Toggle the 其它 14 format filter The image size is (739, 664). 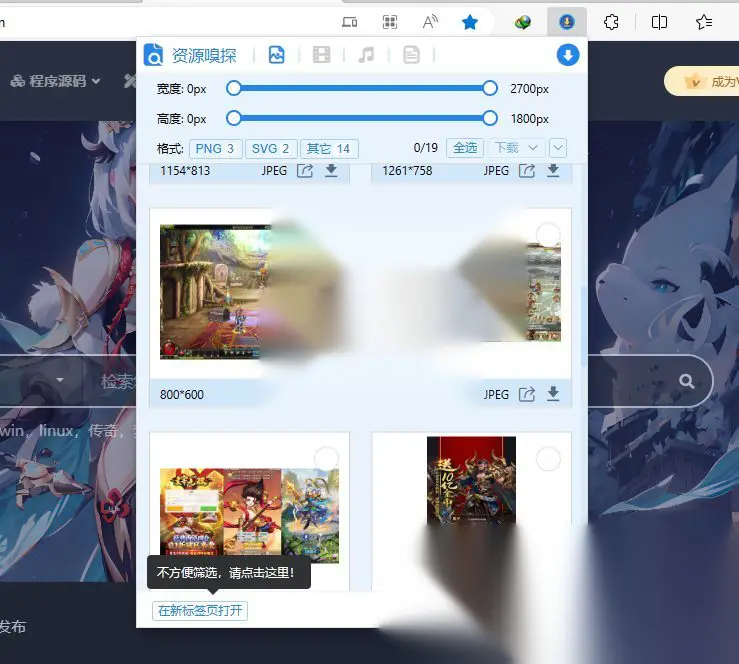coord(329,149)
